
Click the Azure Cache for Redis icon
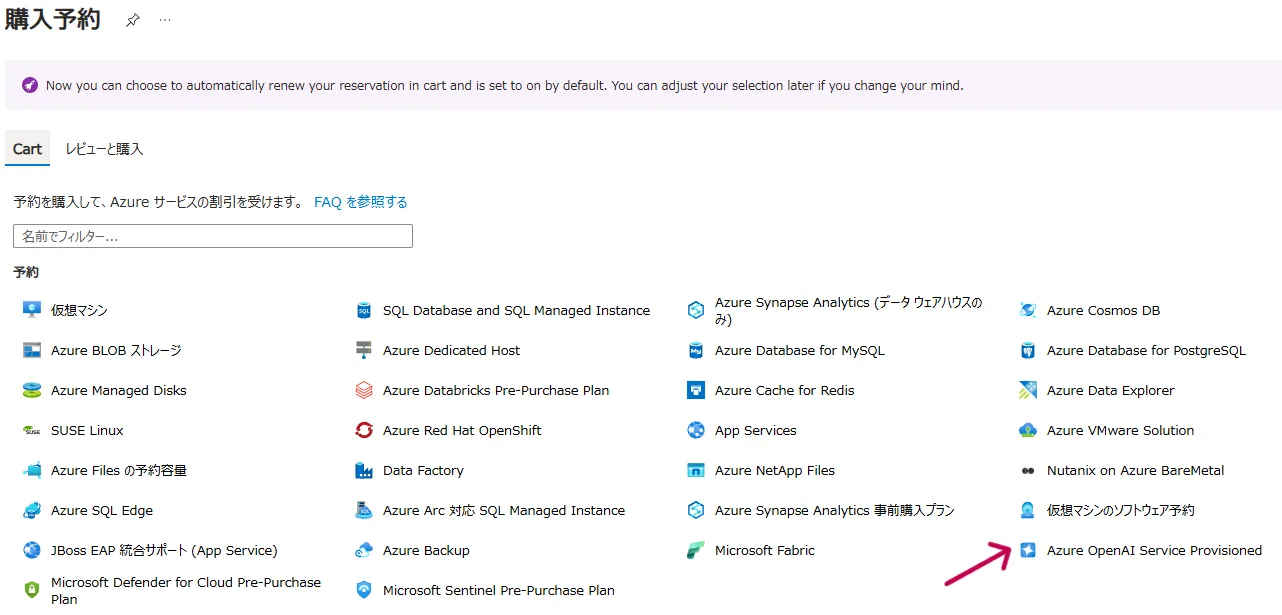point(696,390)
